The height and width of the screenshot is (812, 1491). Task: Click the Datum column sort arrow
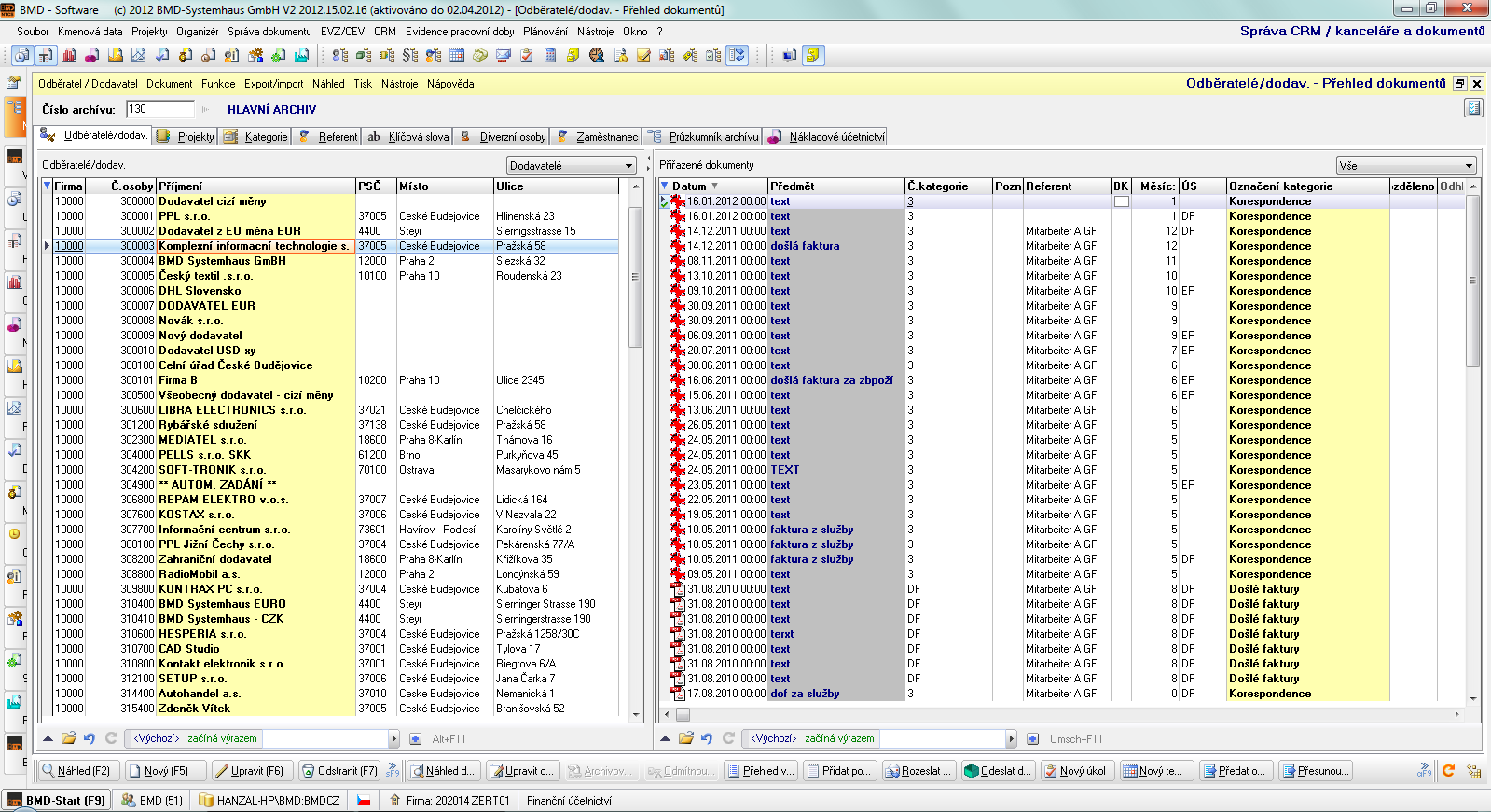coord(715,186)
